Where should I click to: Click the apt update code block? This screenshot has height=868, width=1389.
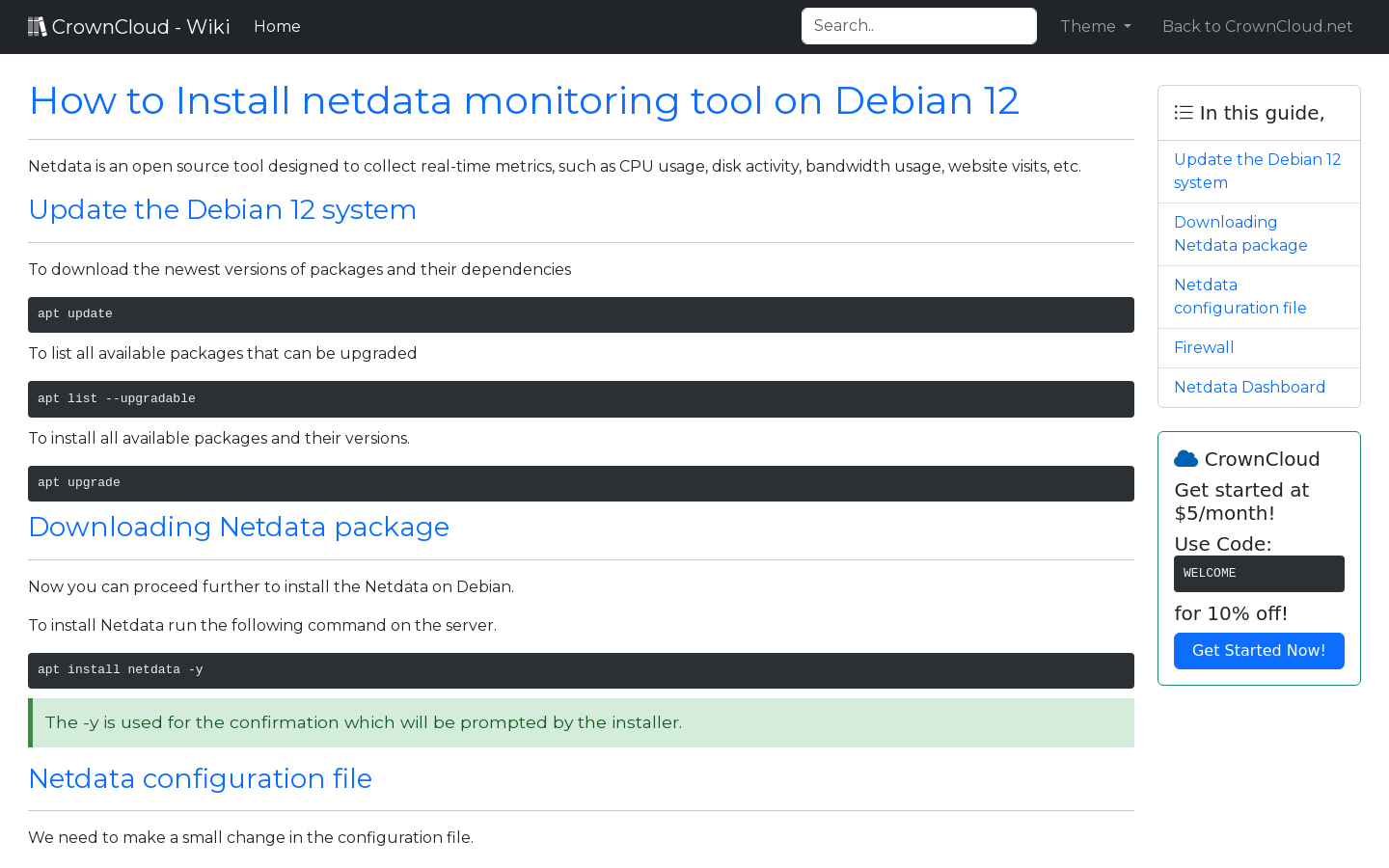(581, 314)
